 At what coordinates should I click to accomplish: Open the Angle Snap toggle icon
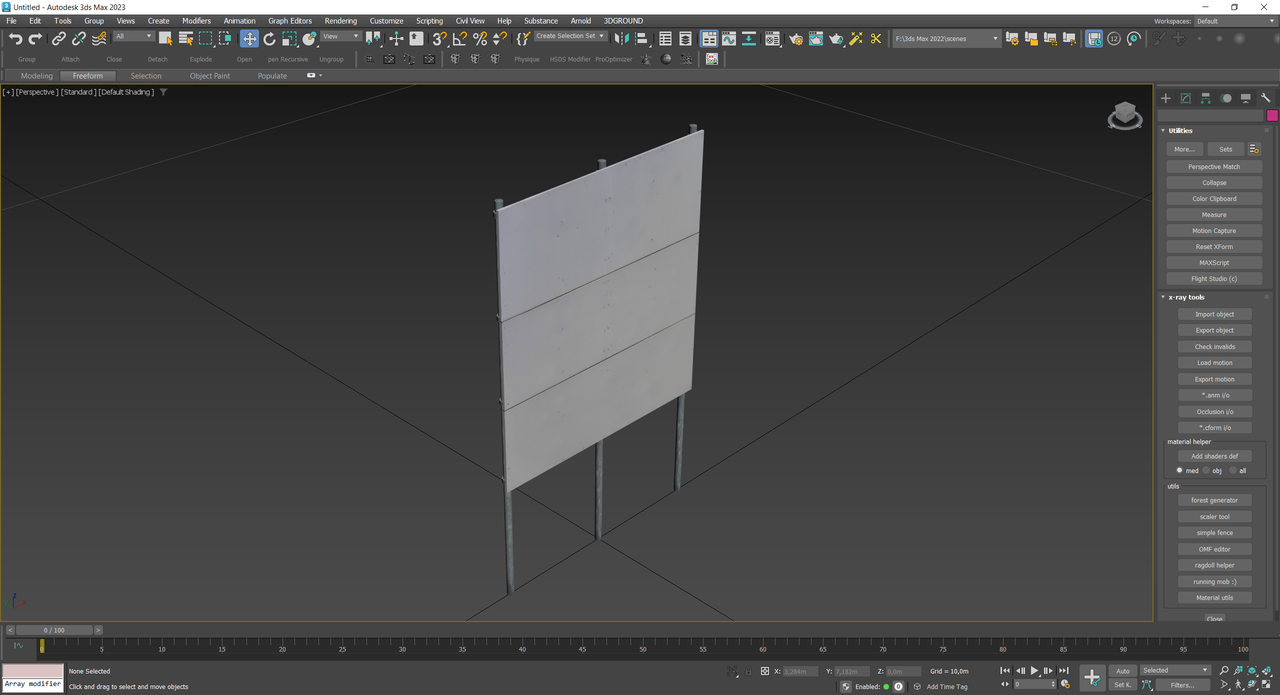459,39
